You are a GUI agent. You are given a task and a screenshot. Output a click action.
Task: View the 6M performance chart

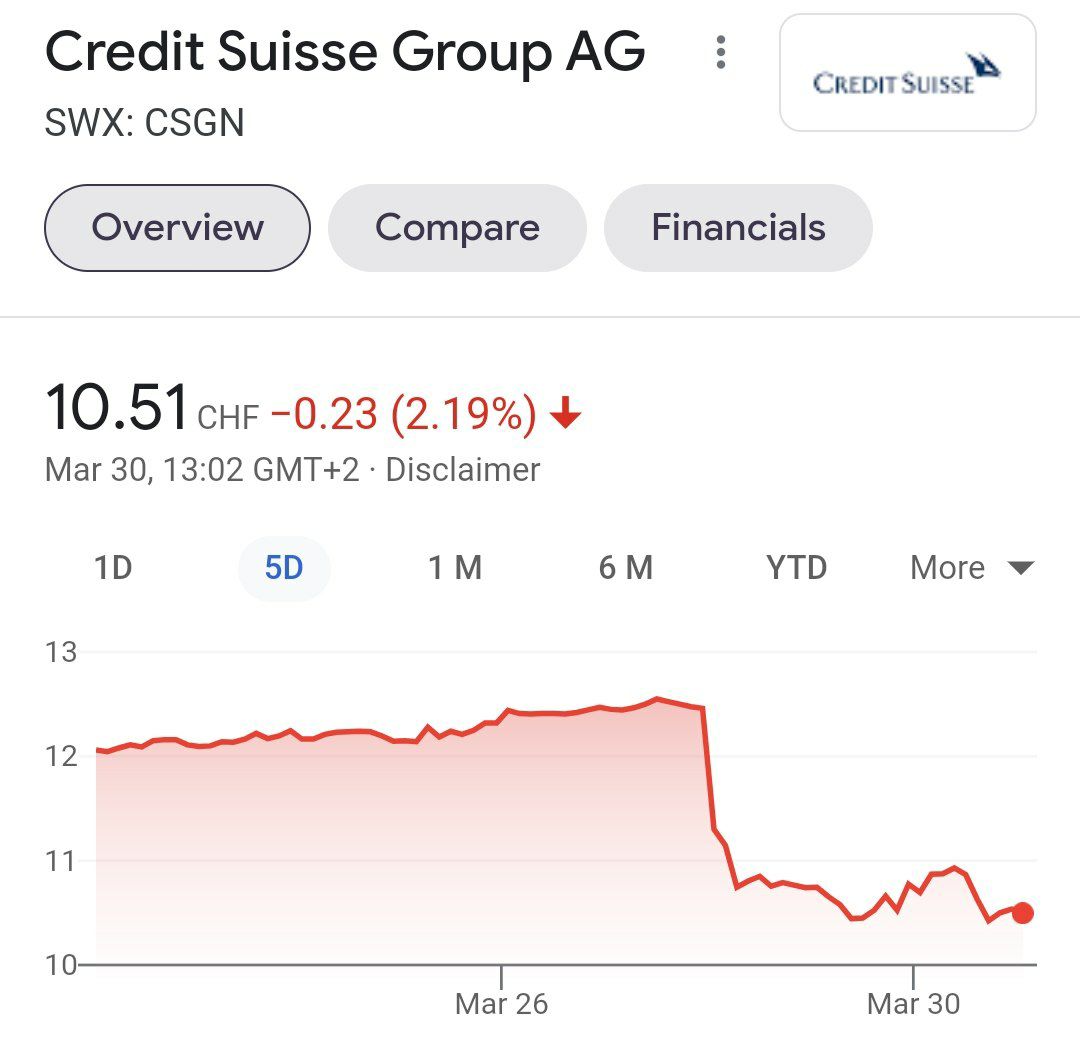coord(626,567)
